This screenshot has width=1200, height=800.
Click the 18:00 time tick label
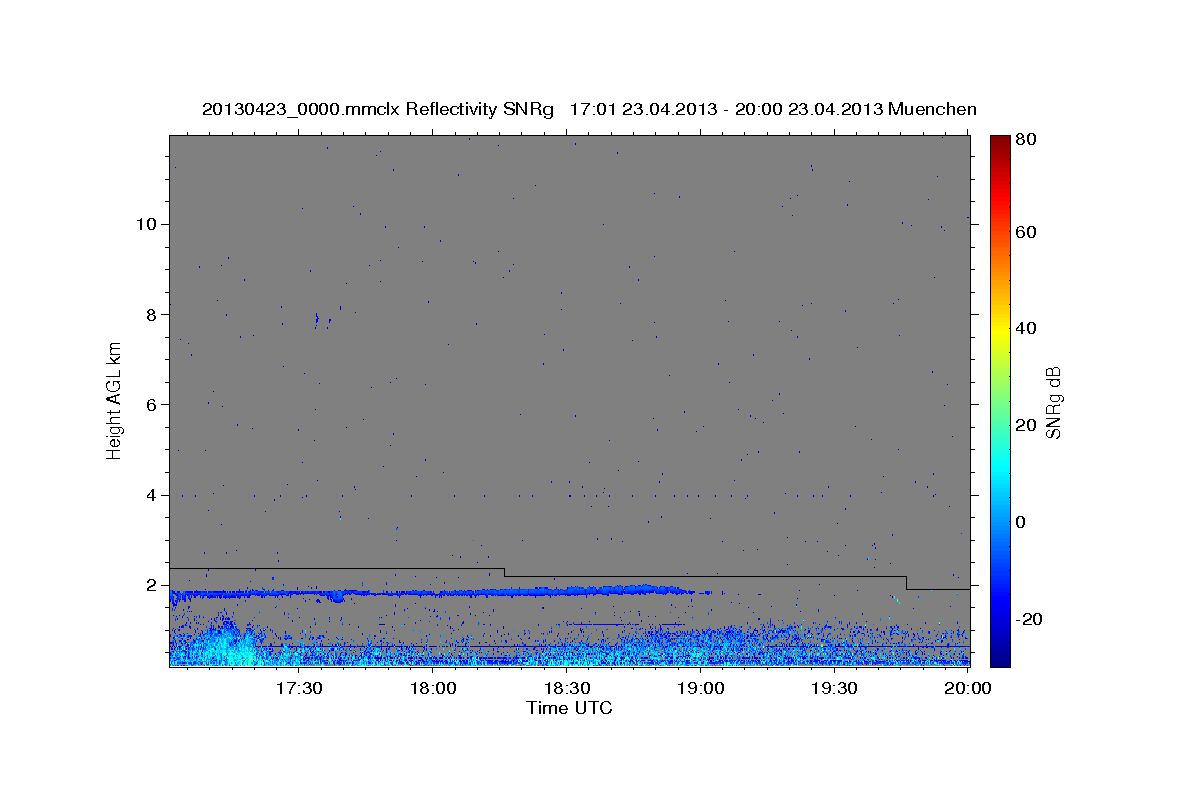[x=433, y=689]
